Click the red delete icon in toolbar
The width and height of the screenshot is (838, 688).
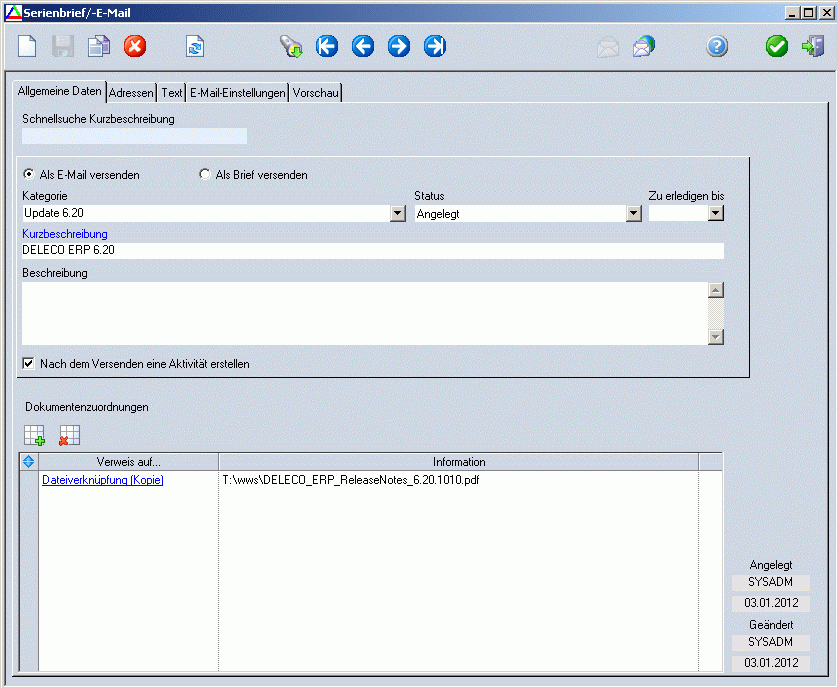[x=134, y=46]
